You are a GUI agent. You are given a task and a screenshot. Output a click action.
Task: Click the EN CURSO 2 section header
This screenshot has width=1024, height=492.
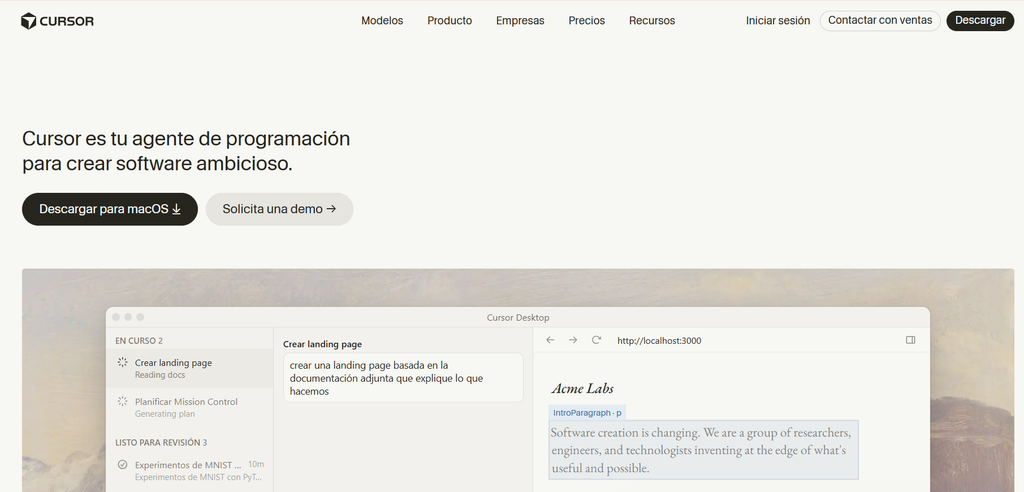tap(139, 340)
